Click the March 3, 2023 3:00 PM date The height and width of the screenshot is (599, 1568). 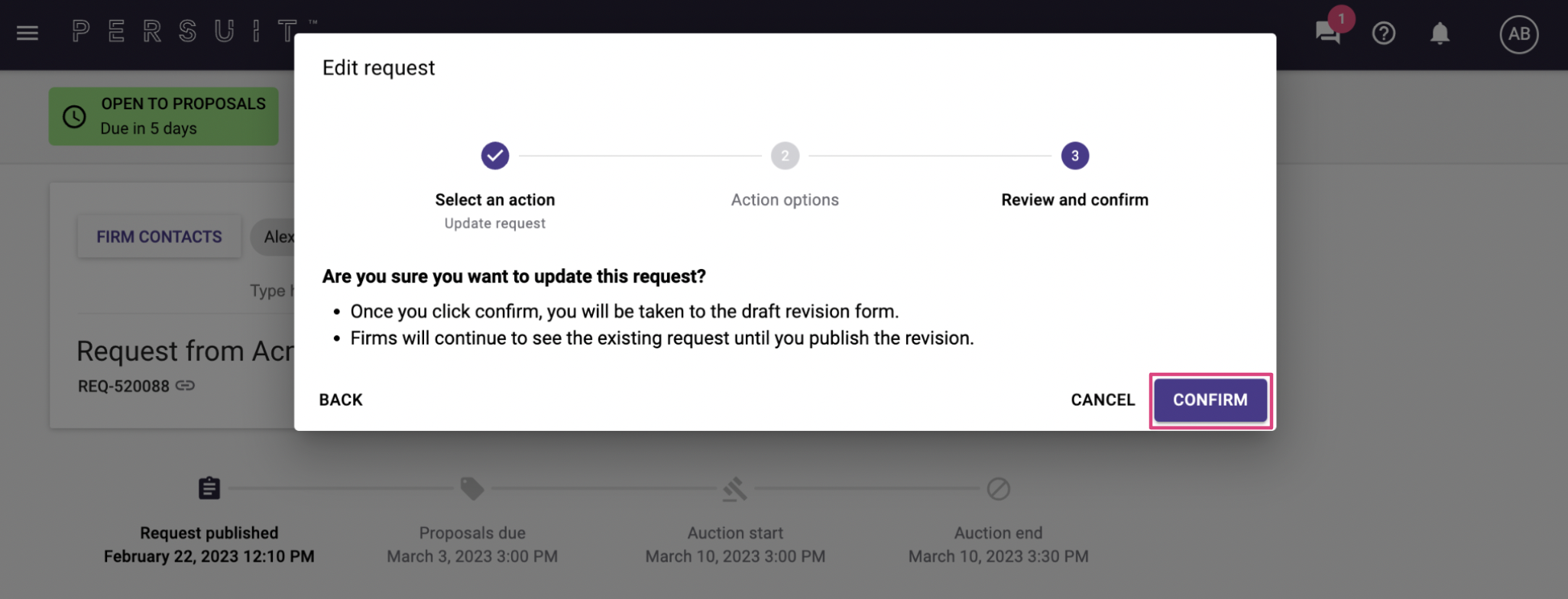(472, 556)
